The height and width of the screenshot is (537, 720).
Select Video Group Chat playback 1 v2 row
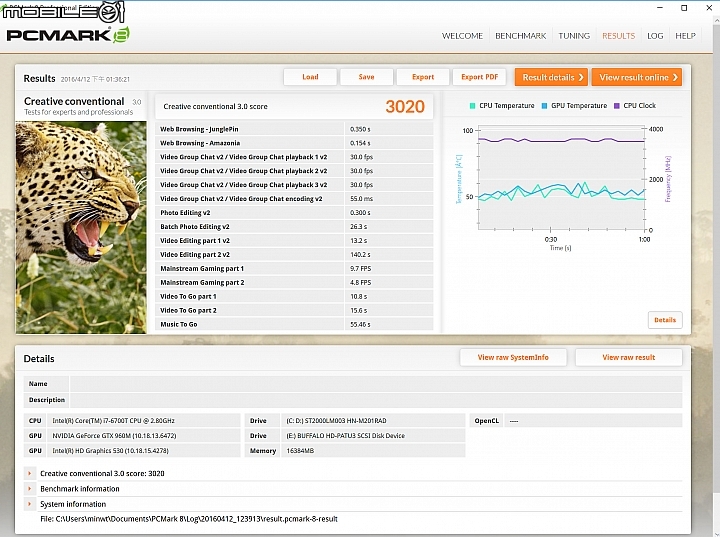[294, 157]
